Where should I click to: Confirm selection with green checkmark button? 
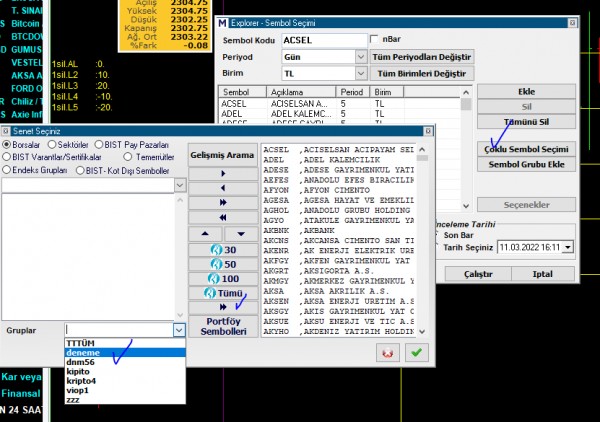pos(416,352)
